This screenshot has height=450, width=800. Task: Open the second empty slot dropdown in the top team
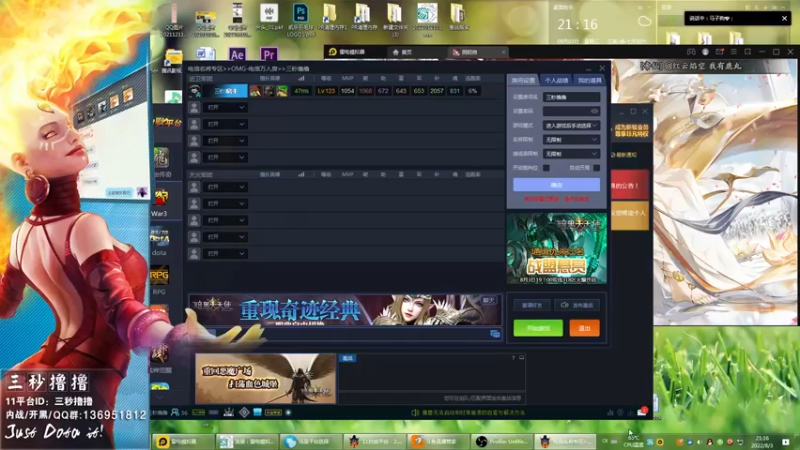pyautogui.click(x=225, y=124)
